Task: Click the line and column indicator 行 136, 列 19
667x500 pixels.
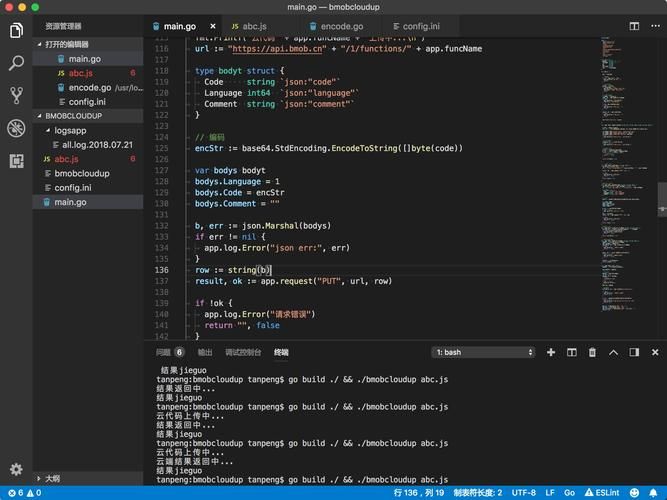Action: click(x=419, y=493)
